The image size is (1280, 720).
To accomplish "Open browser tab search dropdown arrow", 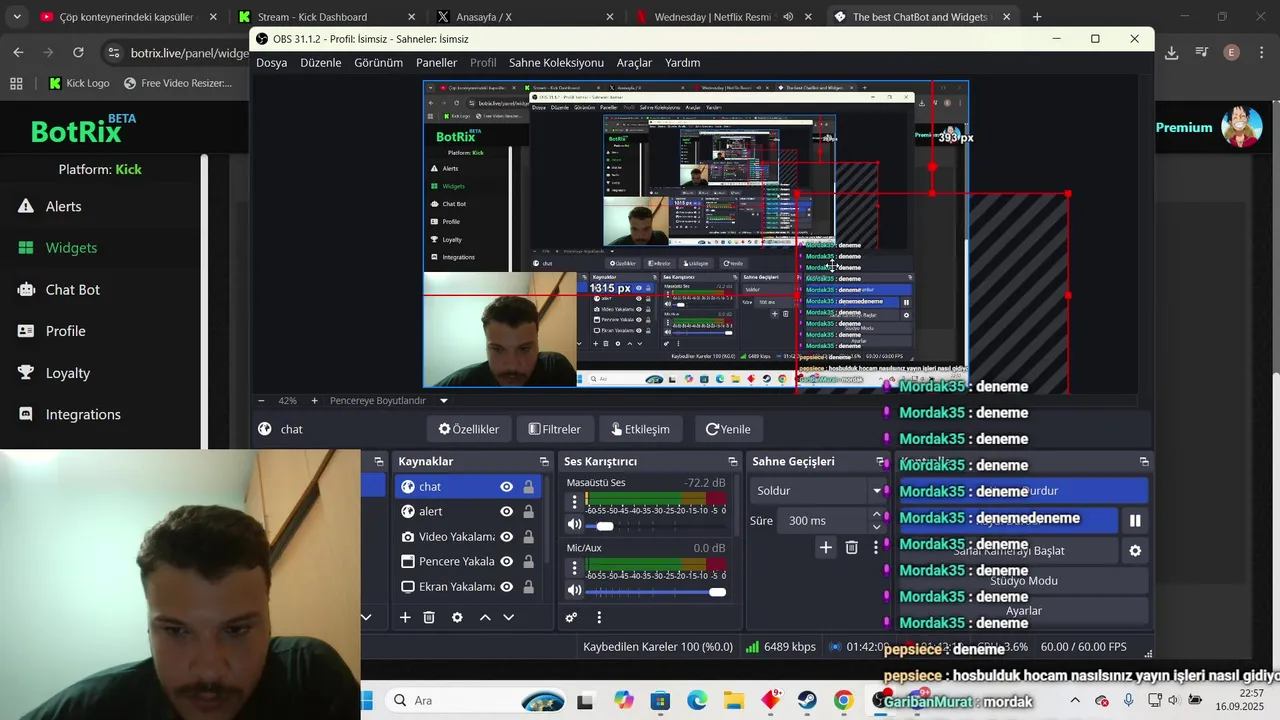I will click(18, 16).
